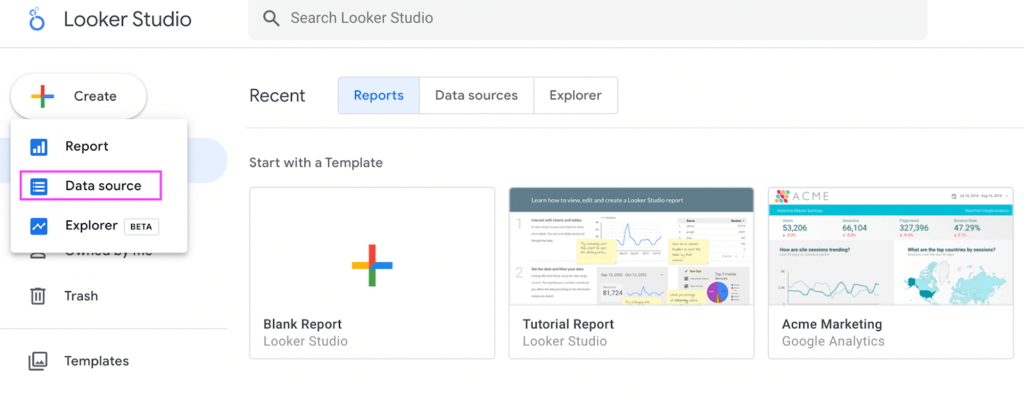Click the Data source list icon
This screenshot has height=398, width=1024.
pyautogui.click(x=39, y=186)
